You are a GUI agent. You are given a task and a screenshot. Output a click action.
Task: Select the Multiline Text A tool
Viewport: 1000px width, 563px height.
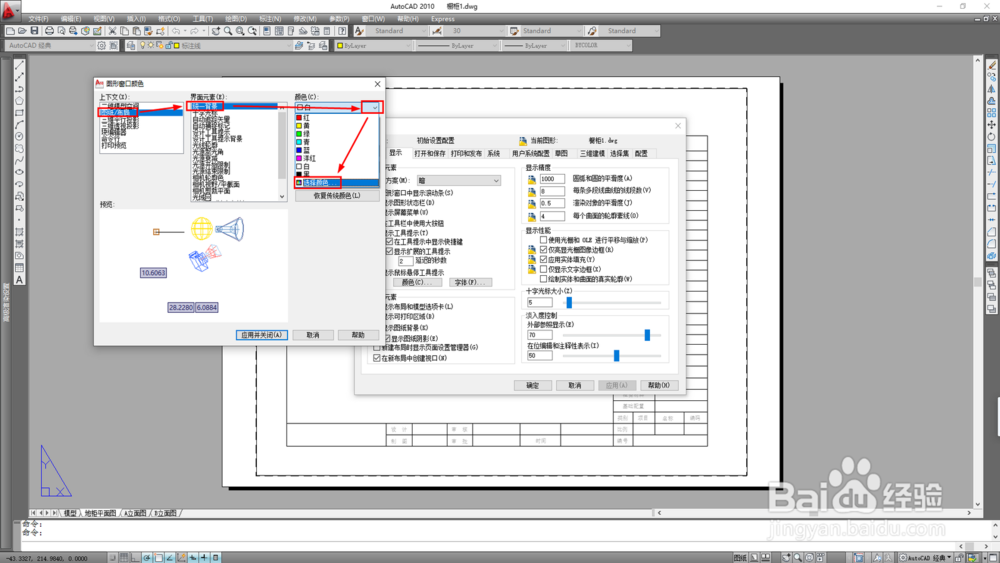coord(19,280)
